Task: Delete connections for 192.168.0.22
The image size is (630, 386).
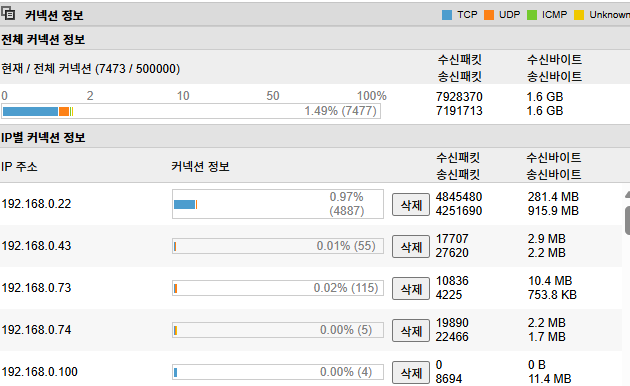Action: 411,204
